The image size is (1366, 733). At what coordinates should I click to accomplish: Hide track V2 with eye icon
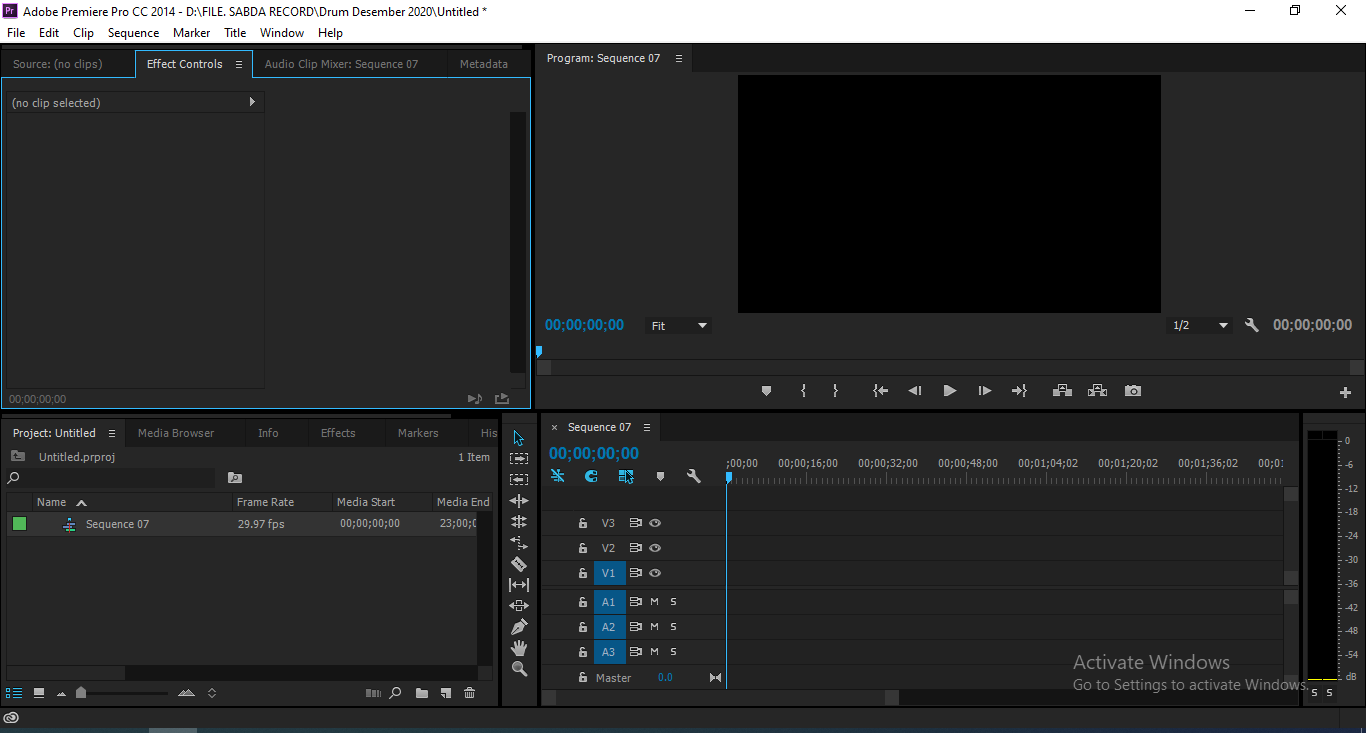tap(655, 548)
